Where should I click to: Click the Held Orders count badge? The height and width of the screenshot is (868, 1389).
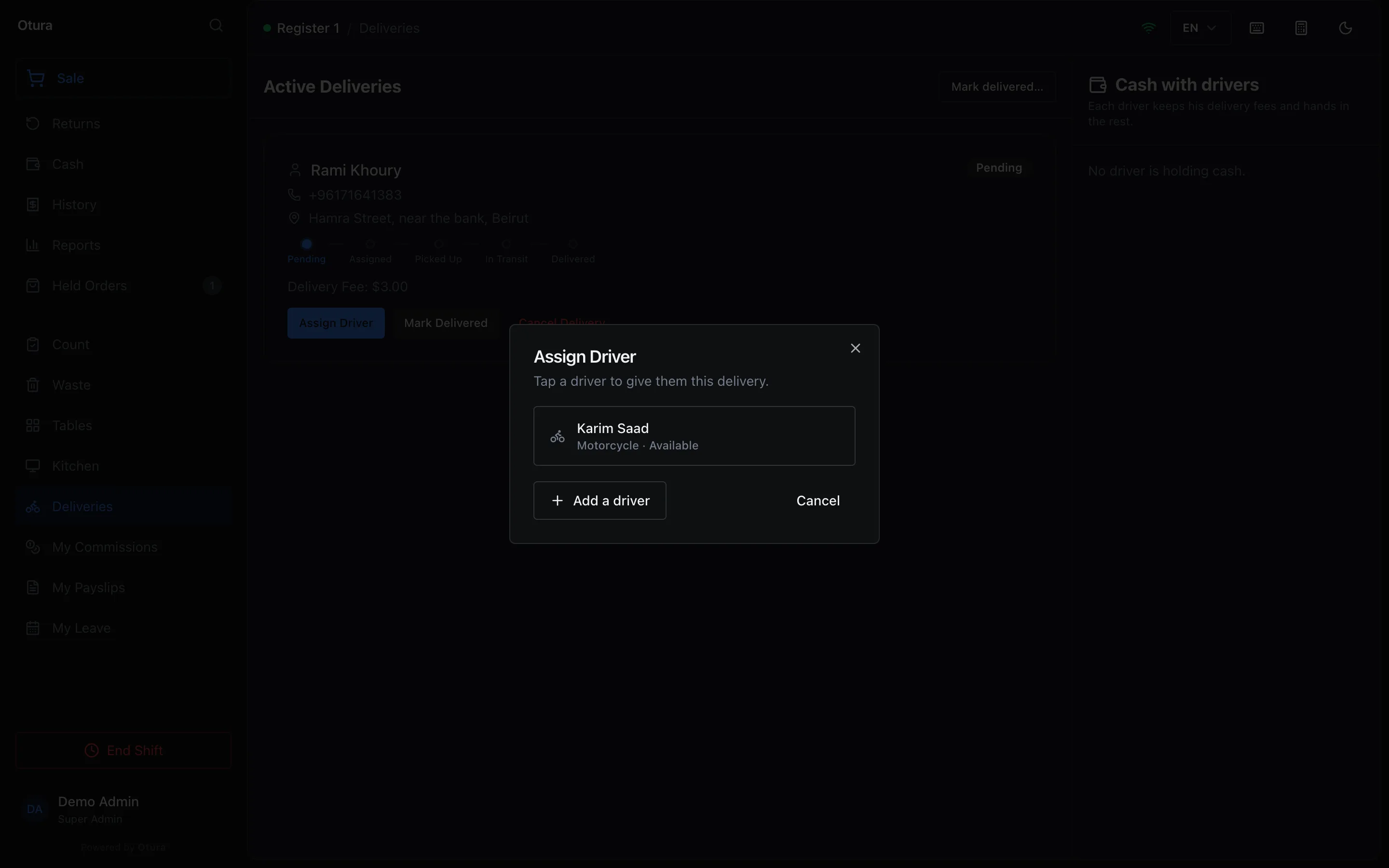coord(212,286)
